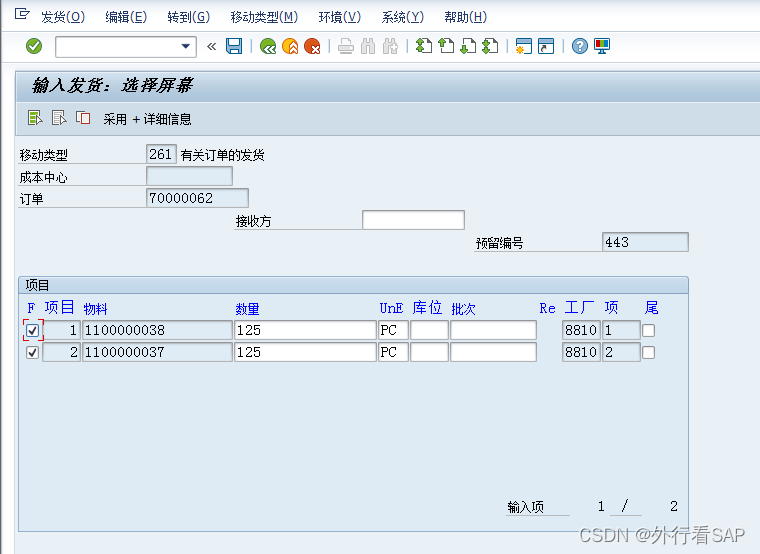Viewport: 760px width, 554px height.
Task: Click the green Enter checkmark icon
Action: point(34,47)
